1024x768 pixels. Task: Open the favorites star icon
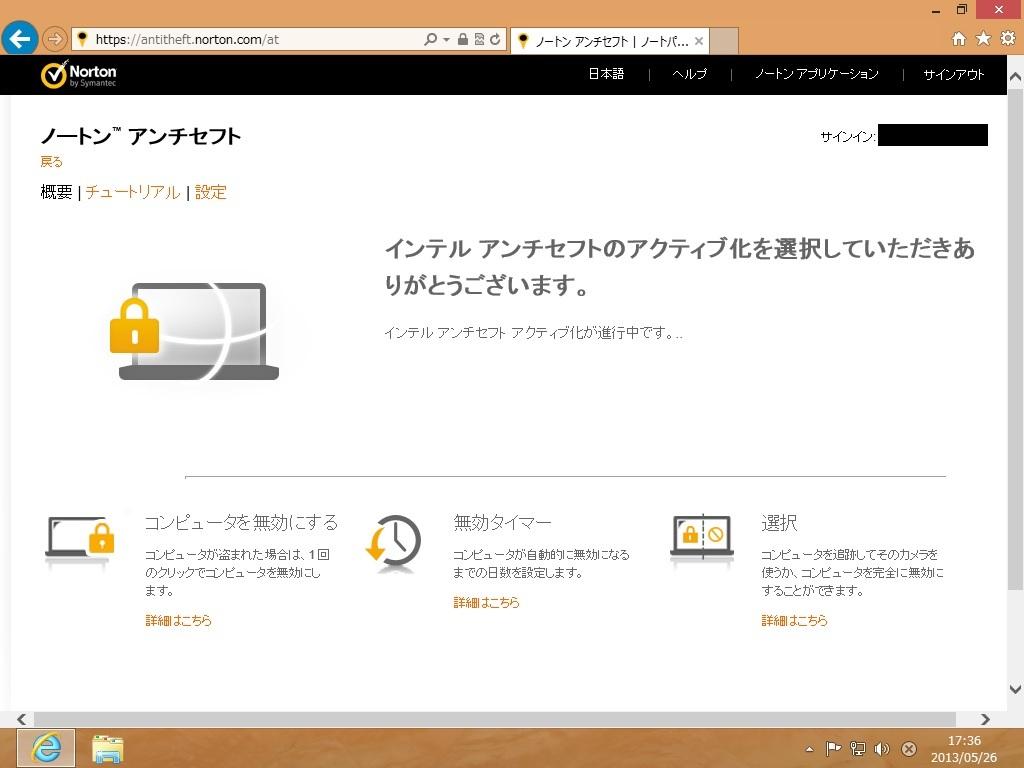[983, 39]
